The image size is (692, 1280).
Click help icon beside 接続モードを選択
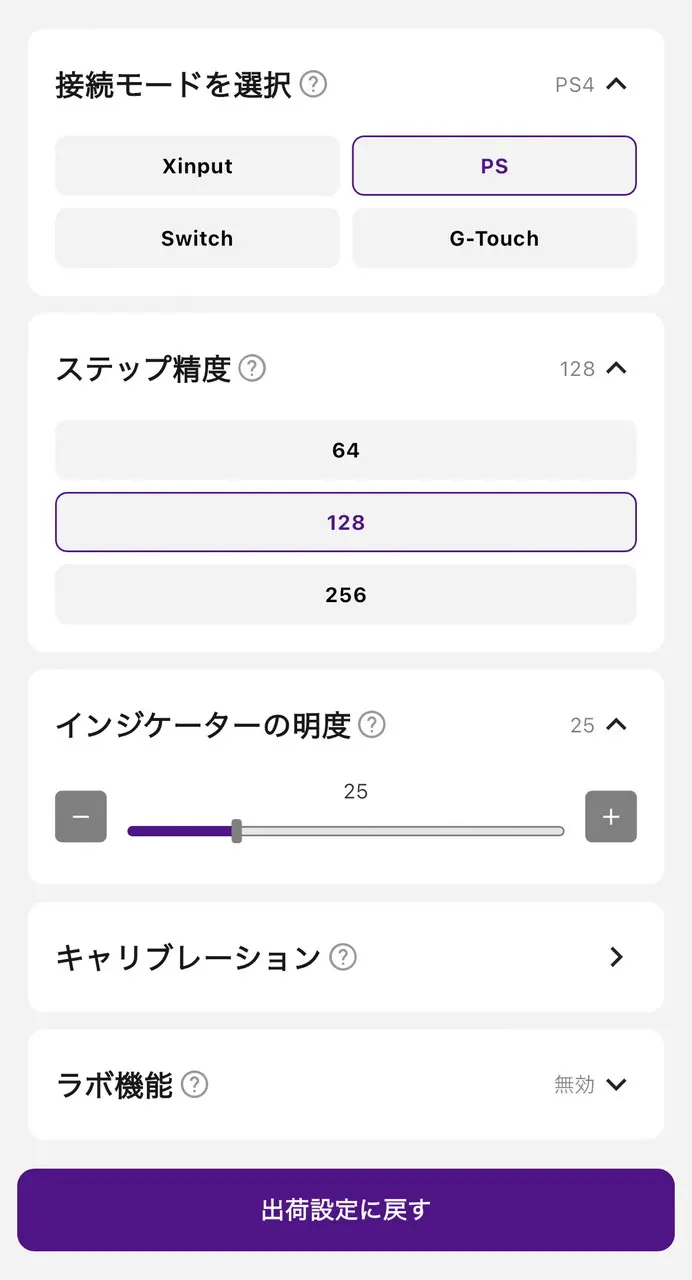(x=313, y=85)
